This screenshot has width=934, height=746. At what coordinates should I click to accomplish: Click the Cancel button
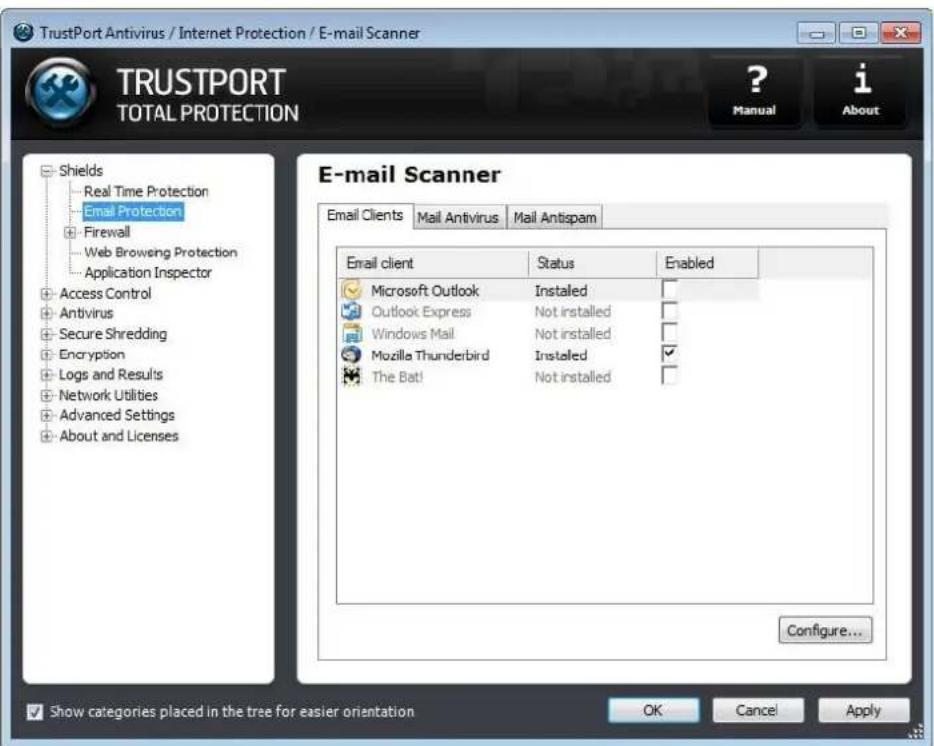pos(756,710)
